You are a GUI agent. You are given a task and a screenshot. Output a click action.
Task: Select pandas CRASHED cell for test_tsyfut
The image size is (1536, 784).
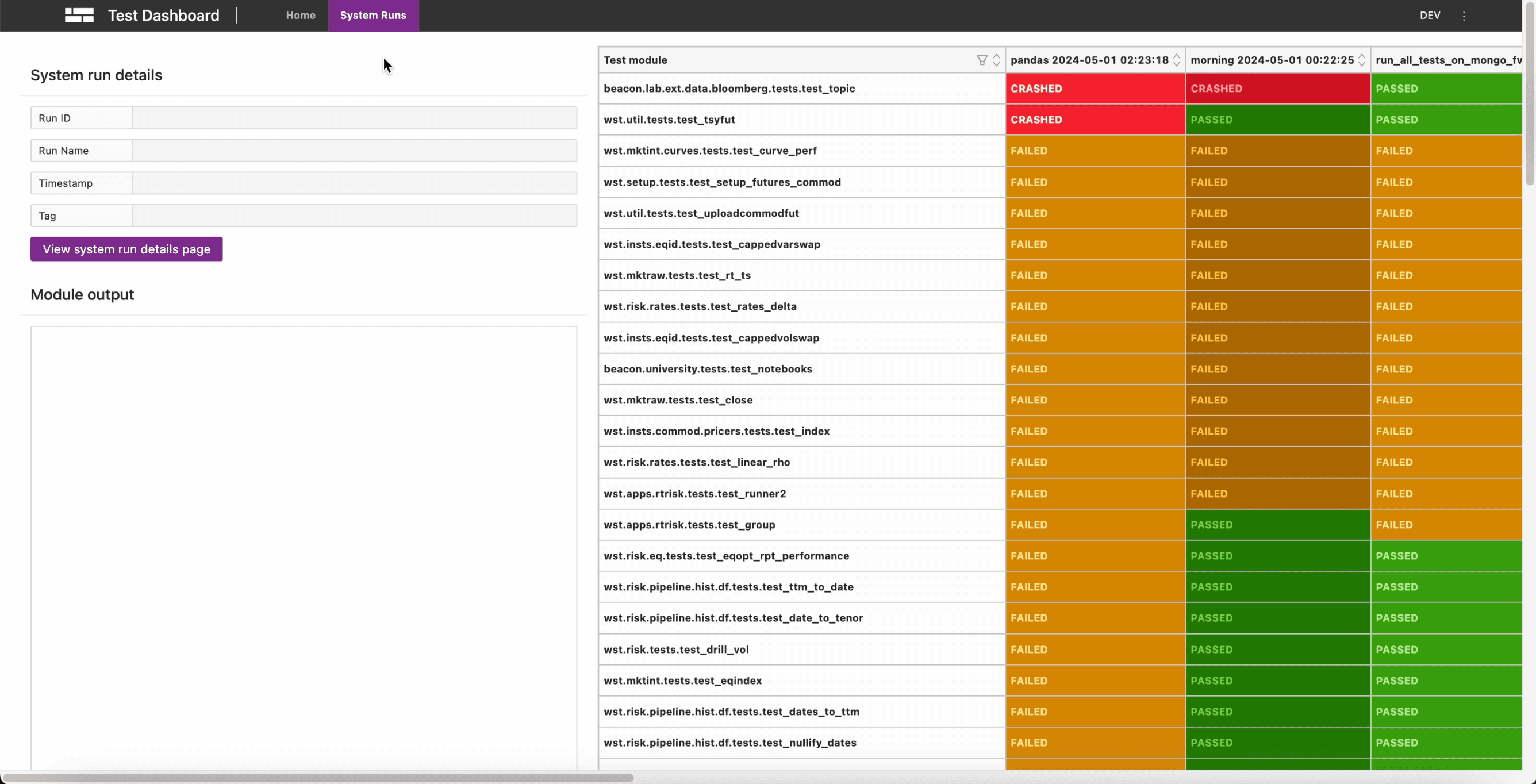tap(1095, 120)
